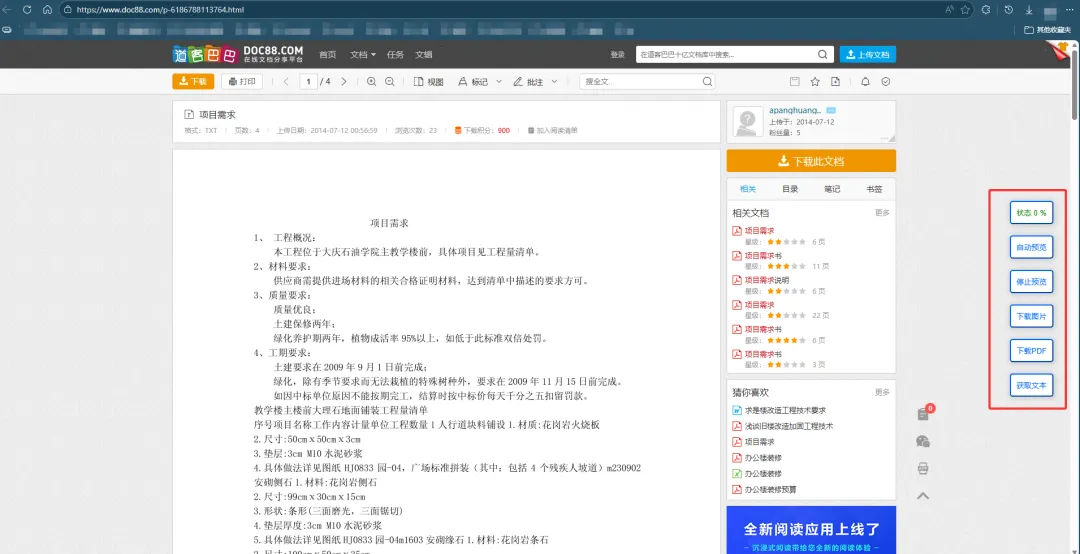Click the DOC88 道客巴巴 logo
Screen dimensions: 1080x554
[238, 54]
